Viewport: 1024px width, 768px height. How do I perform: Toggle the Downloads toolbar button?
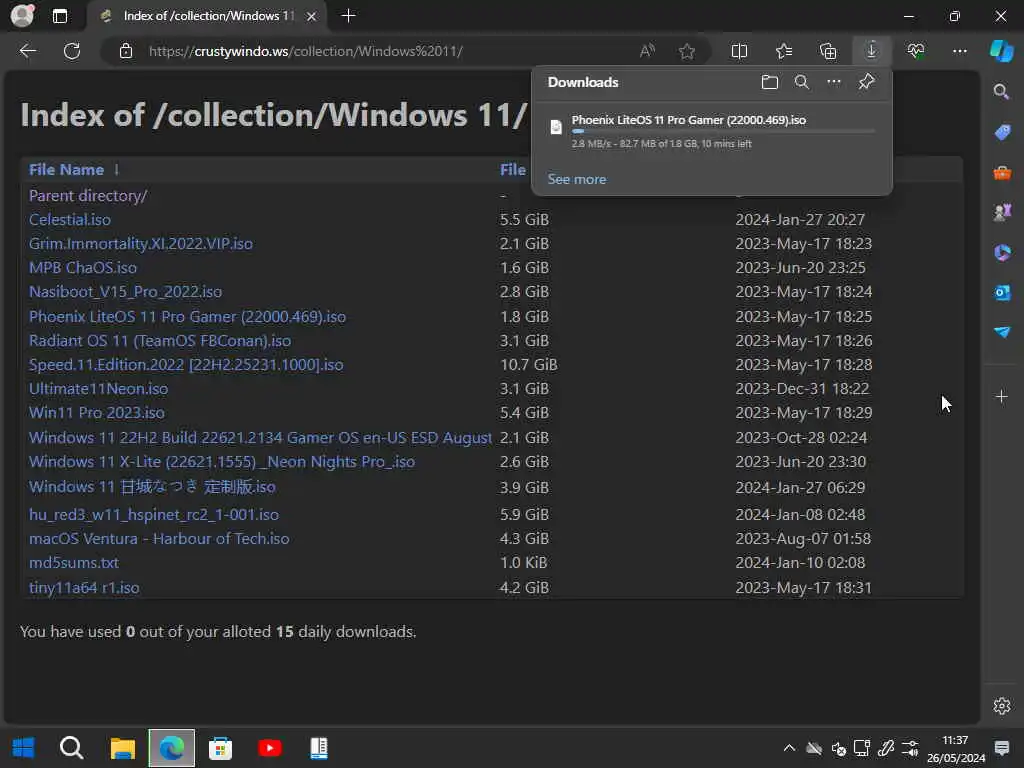(871, 51)
